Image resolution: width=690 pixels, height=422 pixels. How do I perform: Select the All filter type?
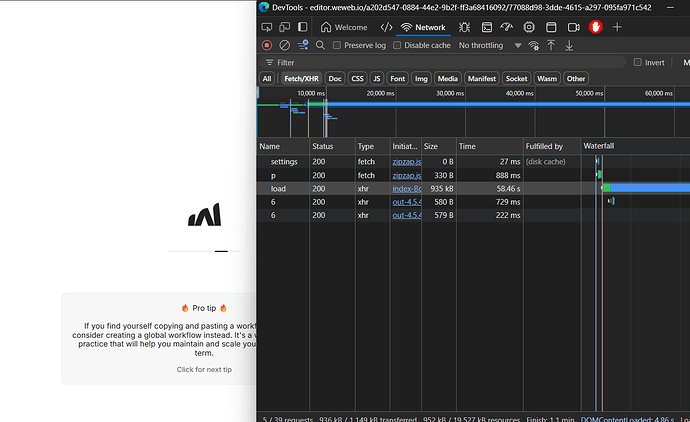tap(267, 79)
